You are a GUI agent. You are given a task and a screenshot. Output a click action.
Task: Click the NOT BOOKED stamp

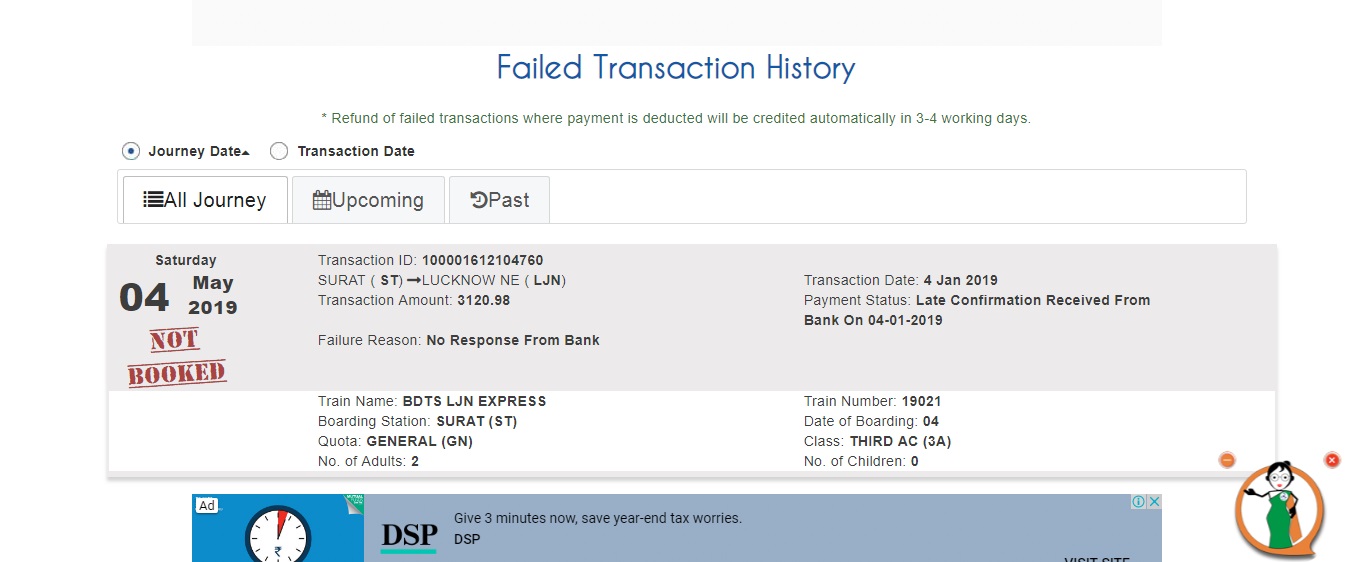point(176,357)
